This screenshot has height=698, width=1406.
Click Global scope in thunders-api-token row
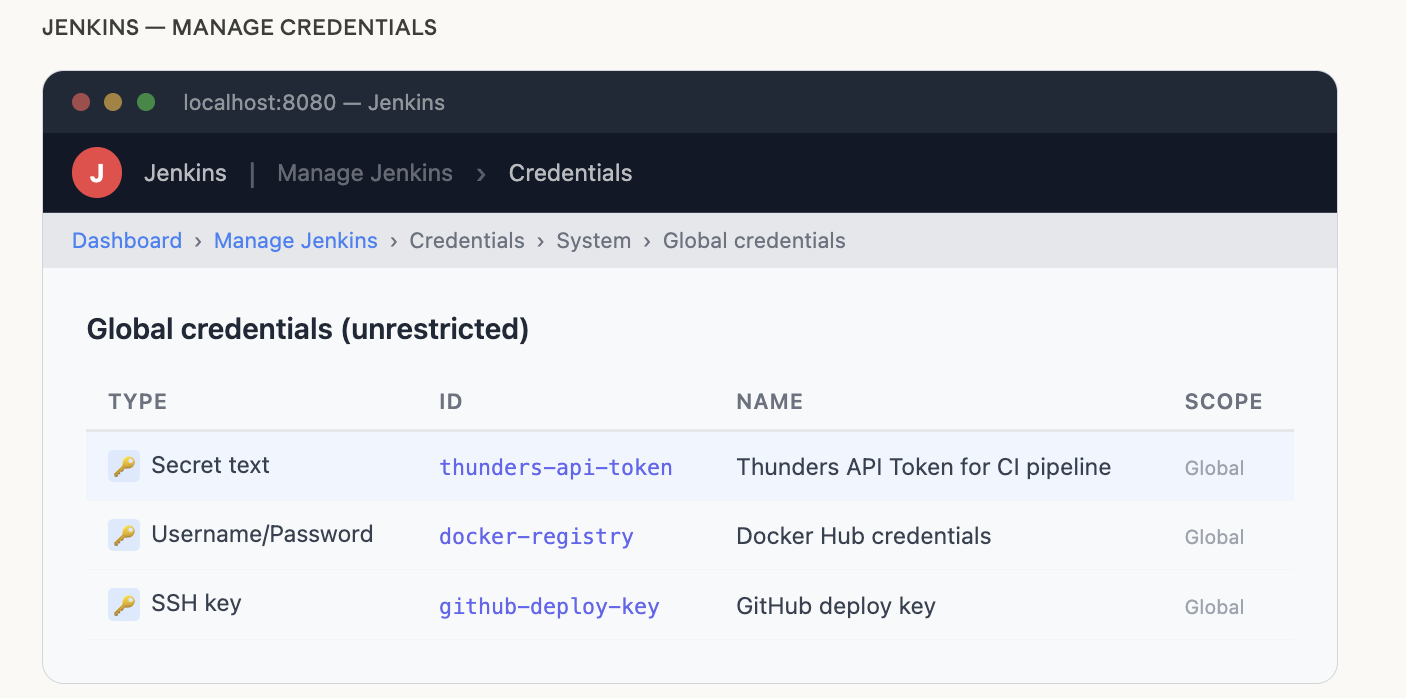pyautogui.click(x=1214, y=468)
